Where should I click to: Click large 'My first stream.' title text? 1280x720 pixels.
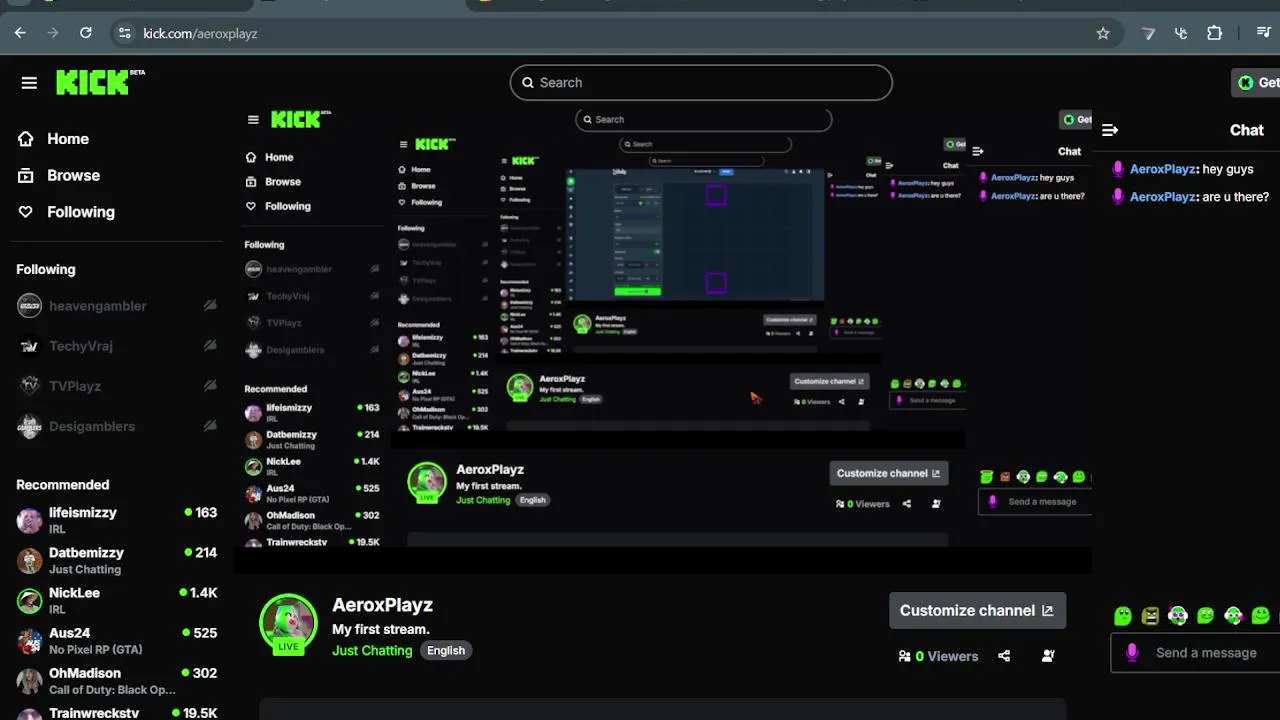click(380, 629)
